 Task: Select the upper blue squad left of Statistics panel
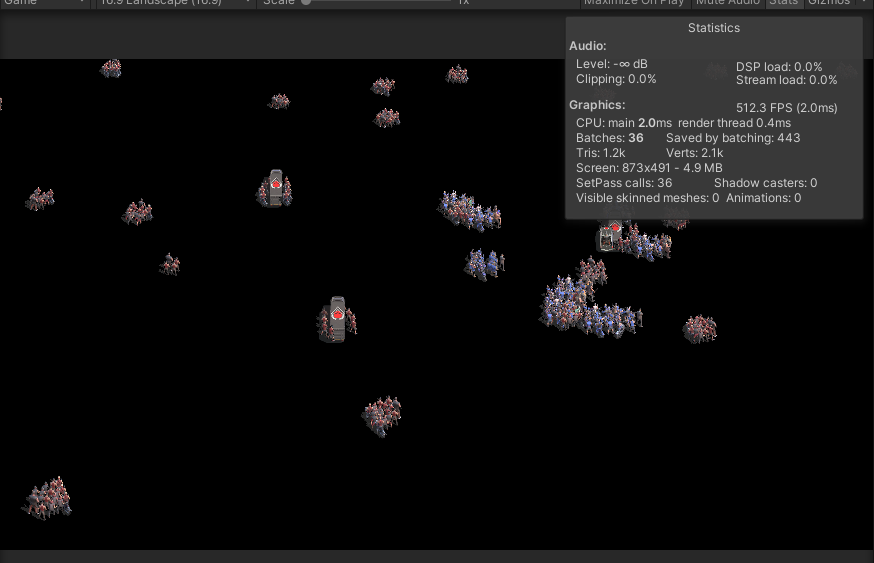tap(468, 209)
